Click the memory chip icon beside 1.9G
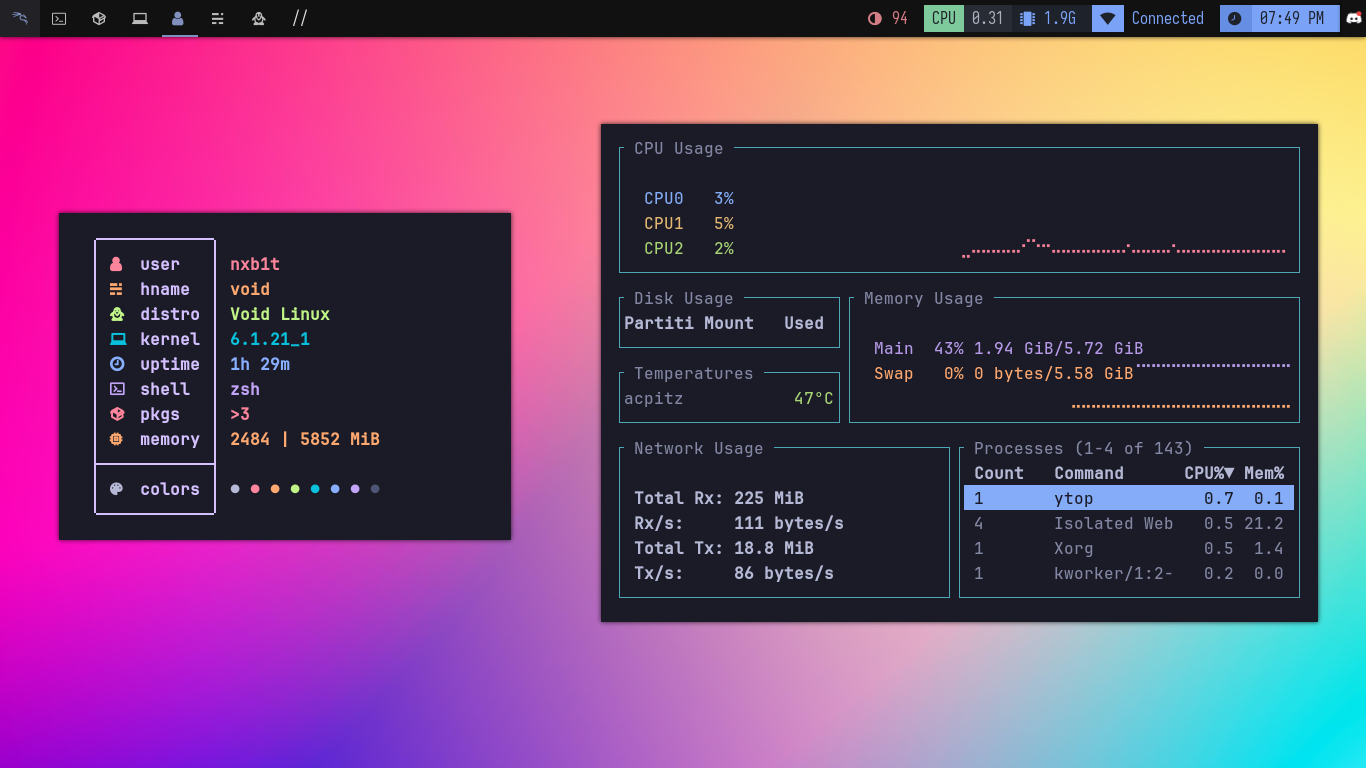This screenshot has width=1366, height=768. [x=1026, y=18]
